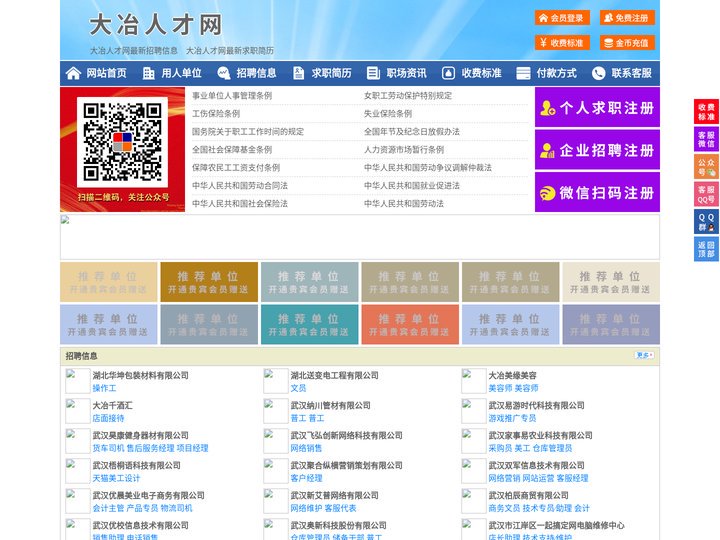The width and height of the screenshot is (720, 540).
Task: Click the 免费注册 button
Action: pyautogui.click(x=627, y=18)
